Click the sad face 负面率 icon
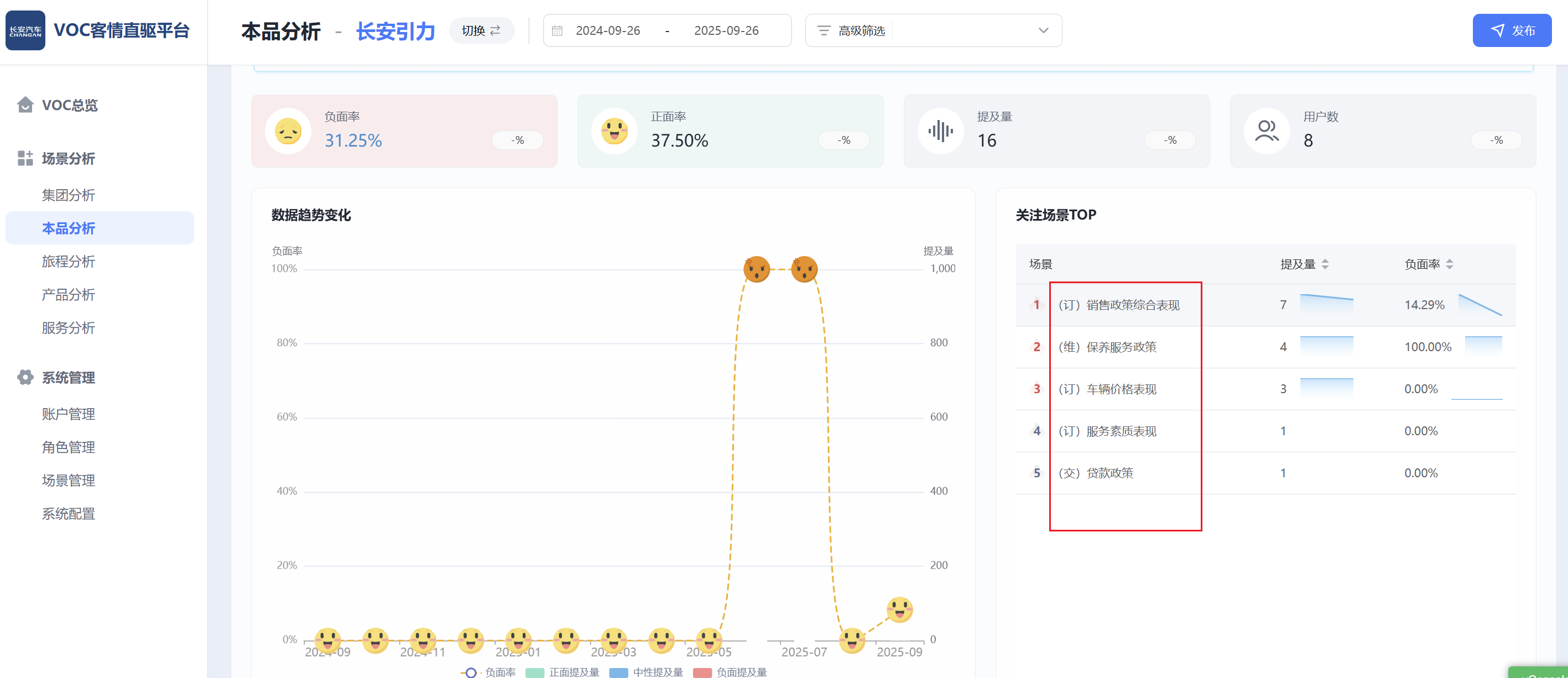 (288, 131)
